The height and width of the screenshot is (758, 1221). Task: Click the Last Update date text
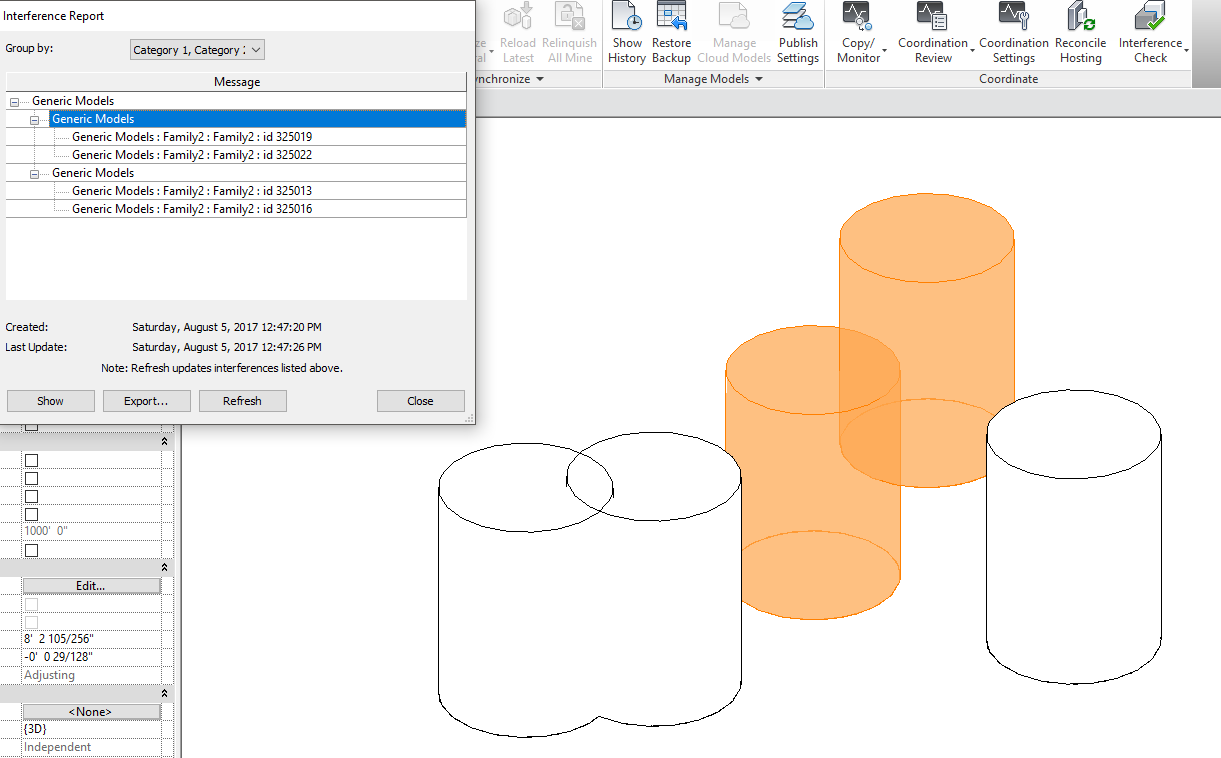(227, 347)
